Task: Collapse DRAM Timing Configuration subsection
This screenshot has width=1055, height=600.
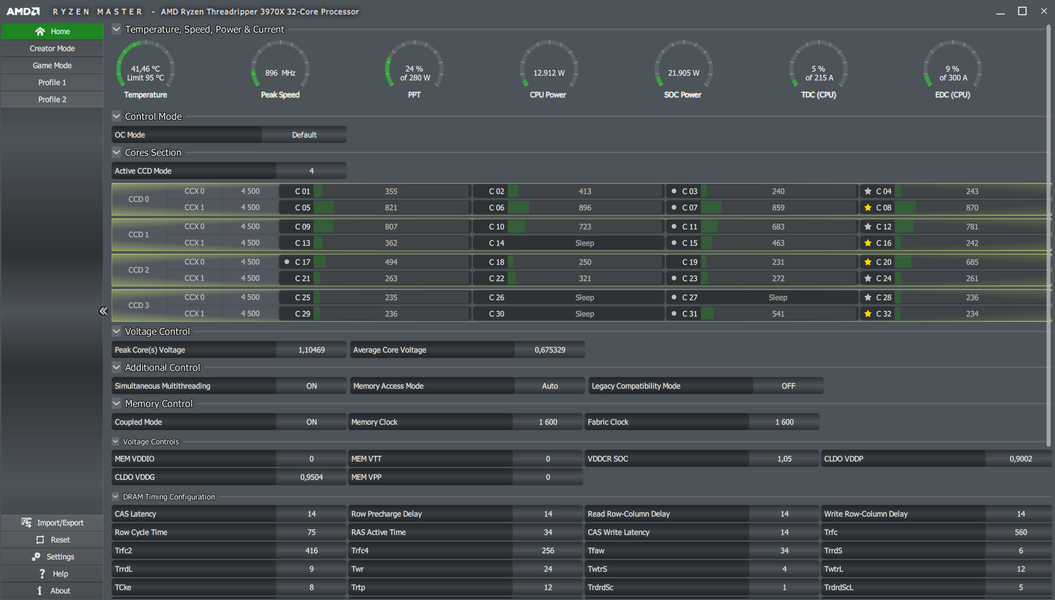Action: [x=115, y=497]
